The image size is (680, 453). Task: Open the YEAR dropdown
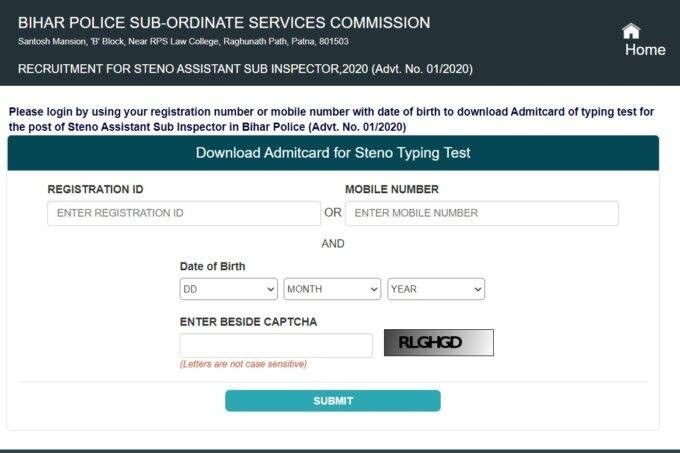tap(436, 289)
